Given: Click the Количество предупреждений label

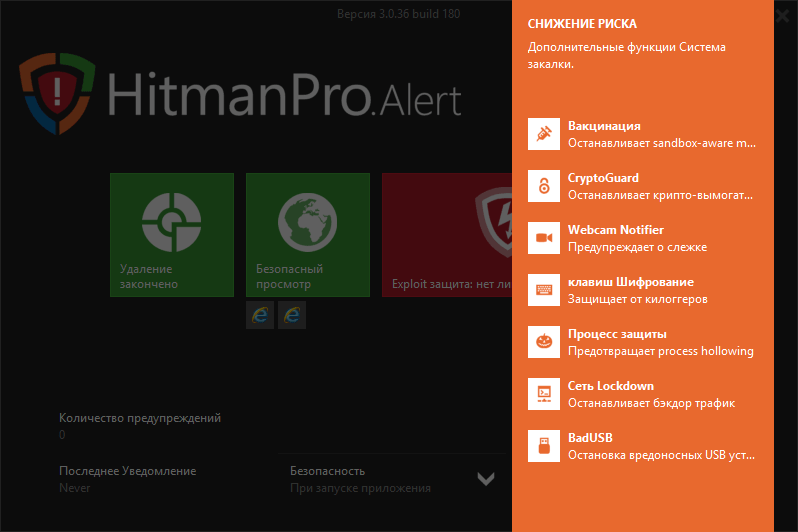Looking at the screenshot, I should click(x=140, y=418).
